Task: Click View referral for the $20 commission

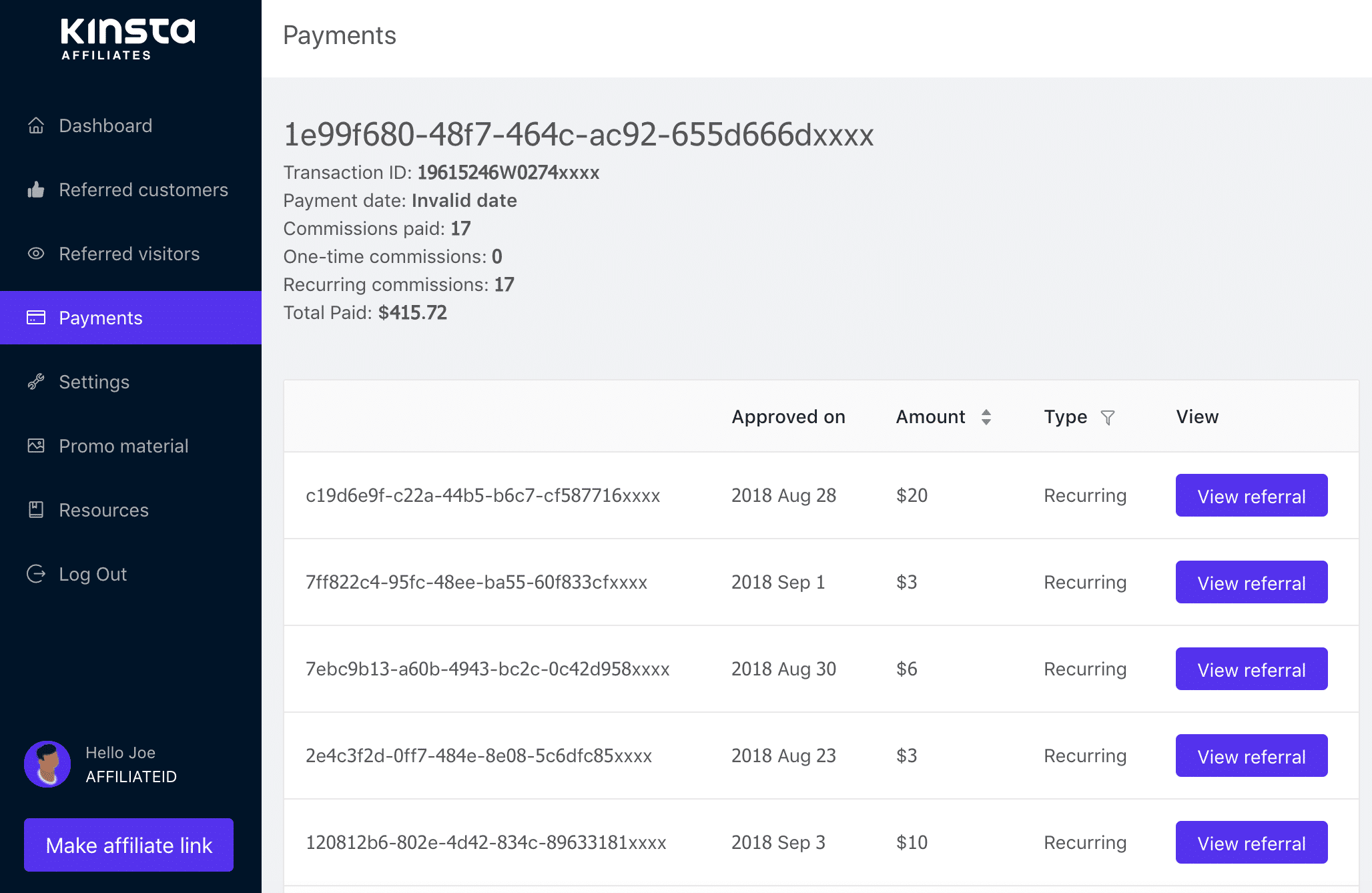Action: point(1251,495)
